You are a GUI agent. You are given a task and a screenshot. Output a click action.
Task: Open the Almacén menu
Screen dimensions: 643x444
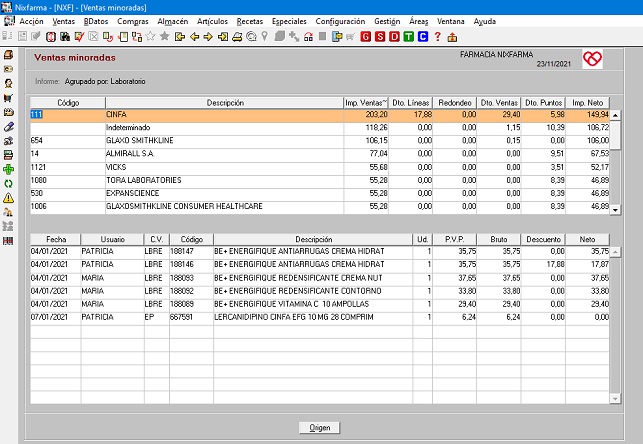coord(173,21)
